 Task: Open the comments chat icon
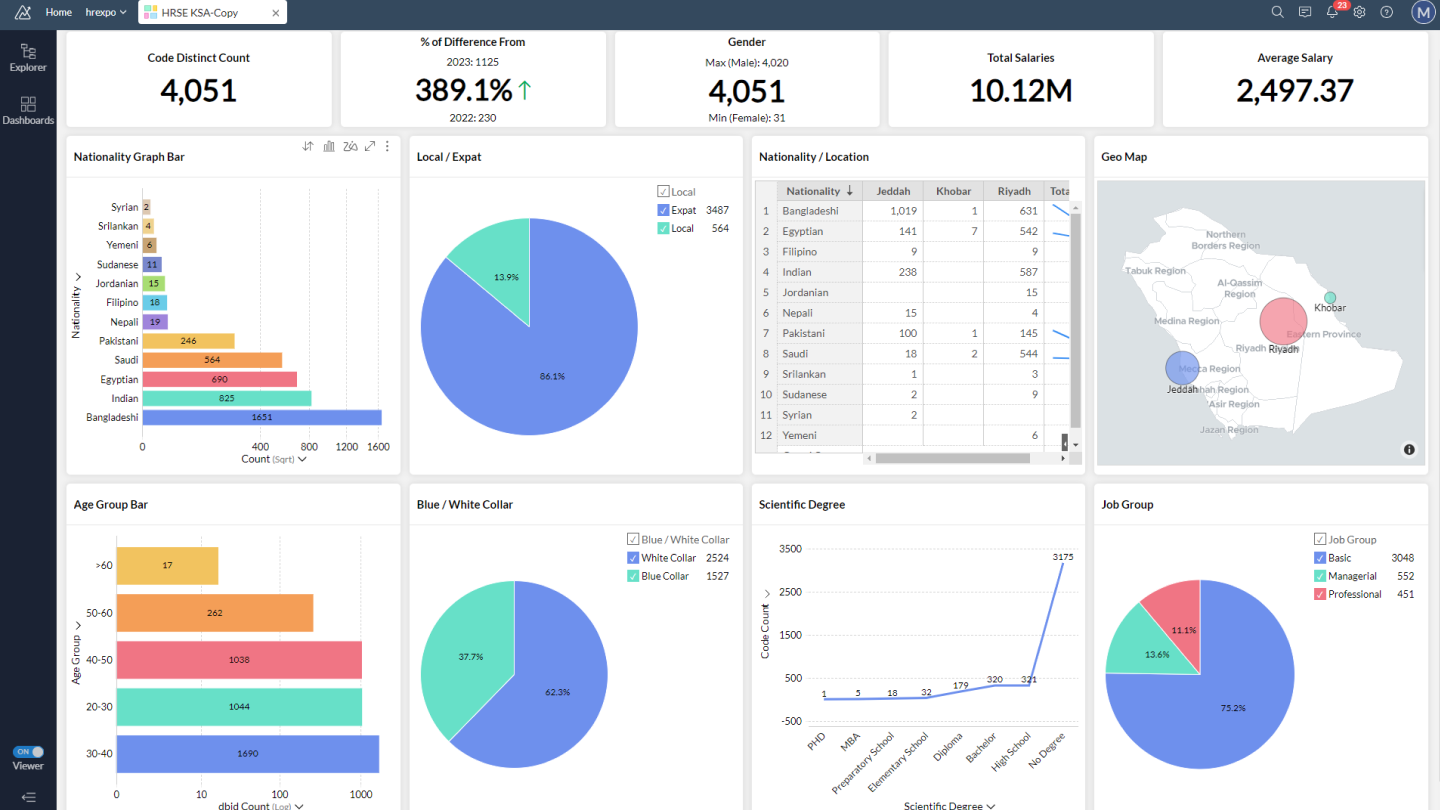1305,12
